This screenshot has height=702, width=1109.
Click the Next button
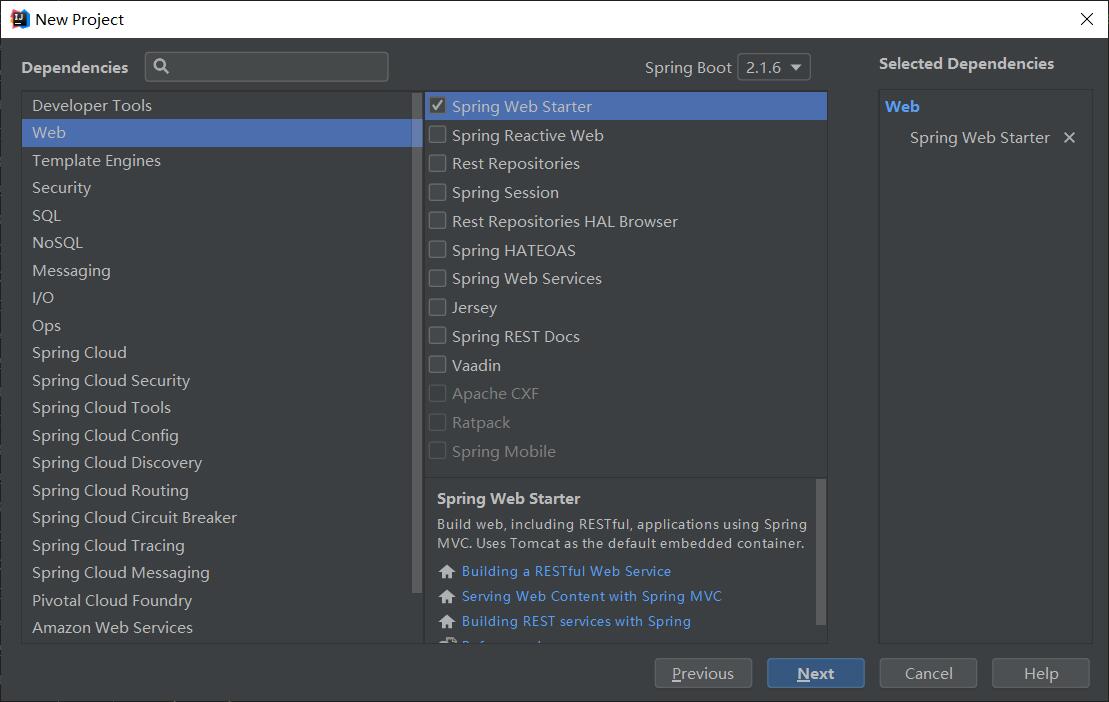[x=815, y=673]
